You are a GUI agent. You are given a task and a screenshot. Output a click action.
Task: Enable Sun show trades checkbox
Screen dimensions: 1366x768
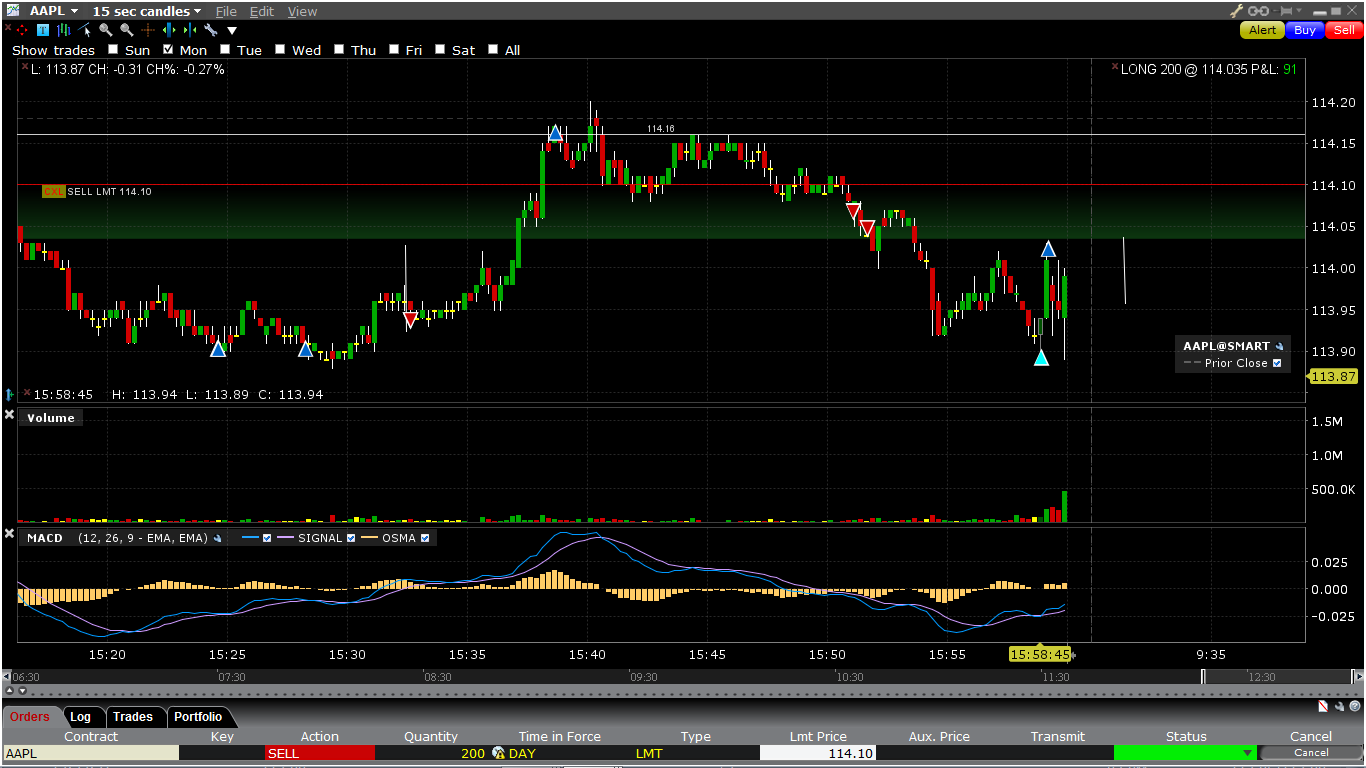pos(113,49)
